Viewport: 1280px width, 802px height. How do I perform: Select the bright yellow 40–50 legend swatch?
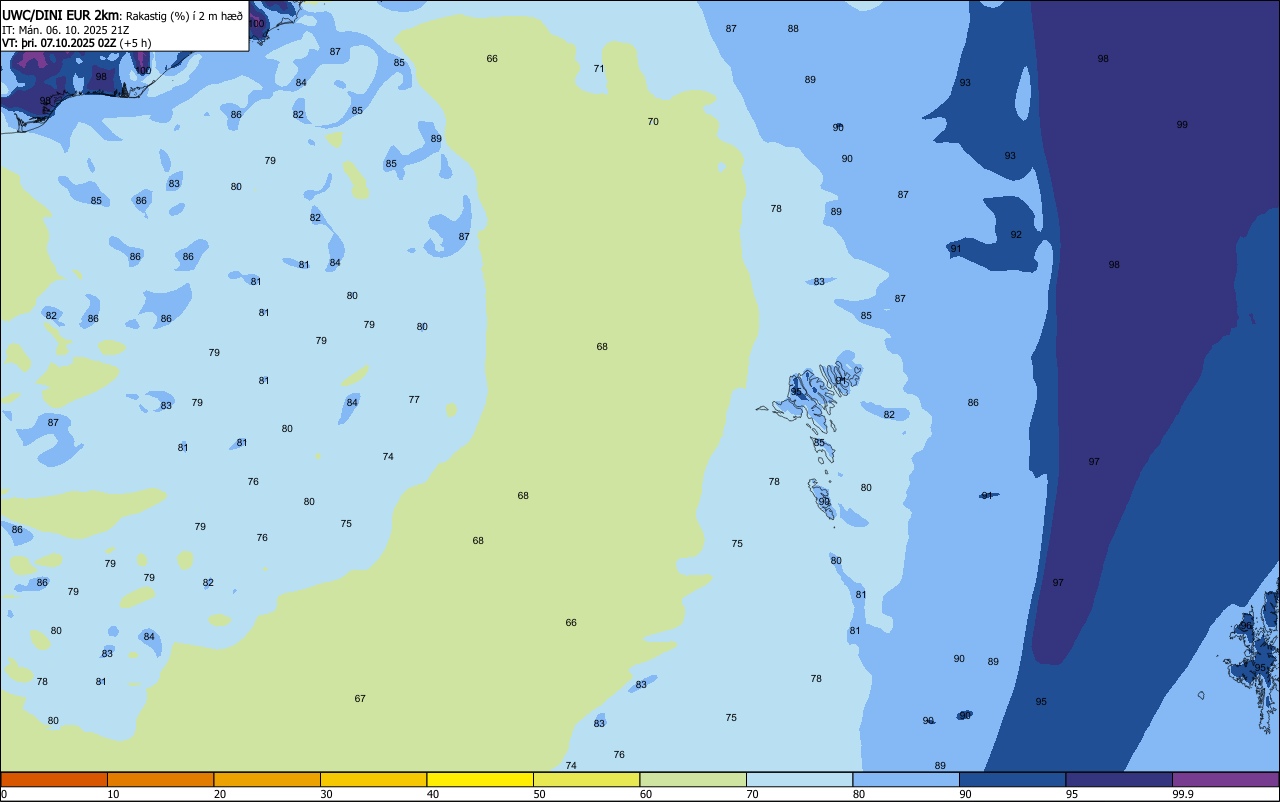coord(480,779)
